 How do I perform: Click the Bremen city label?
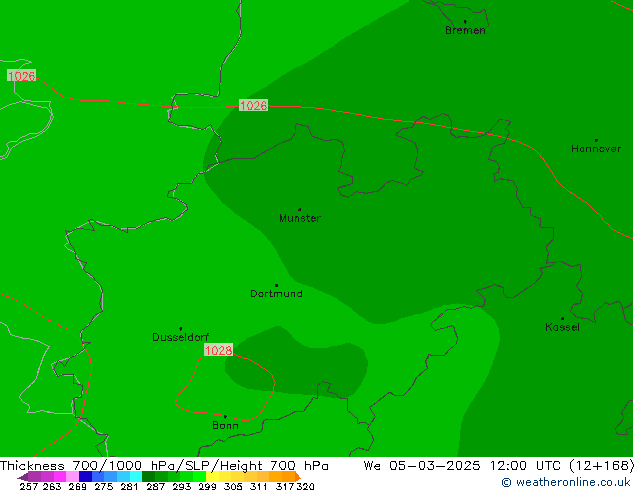(x=465, y=30)
